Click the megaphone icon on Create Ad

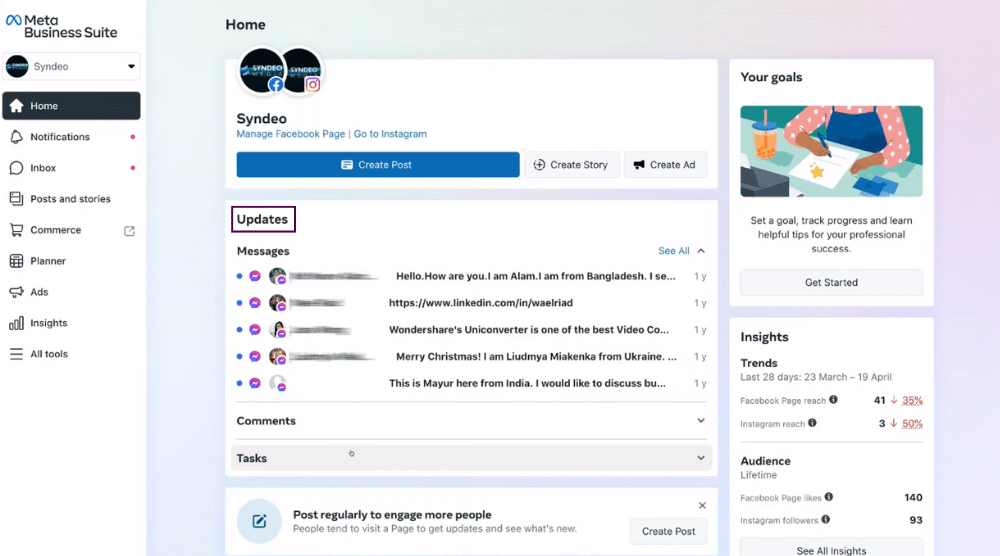coord(638,165)
